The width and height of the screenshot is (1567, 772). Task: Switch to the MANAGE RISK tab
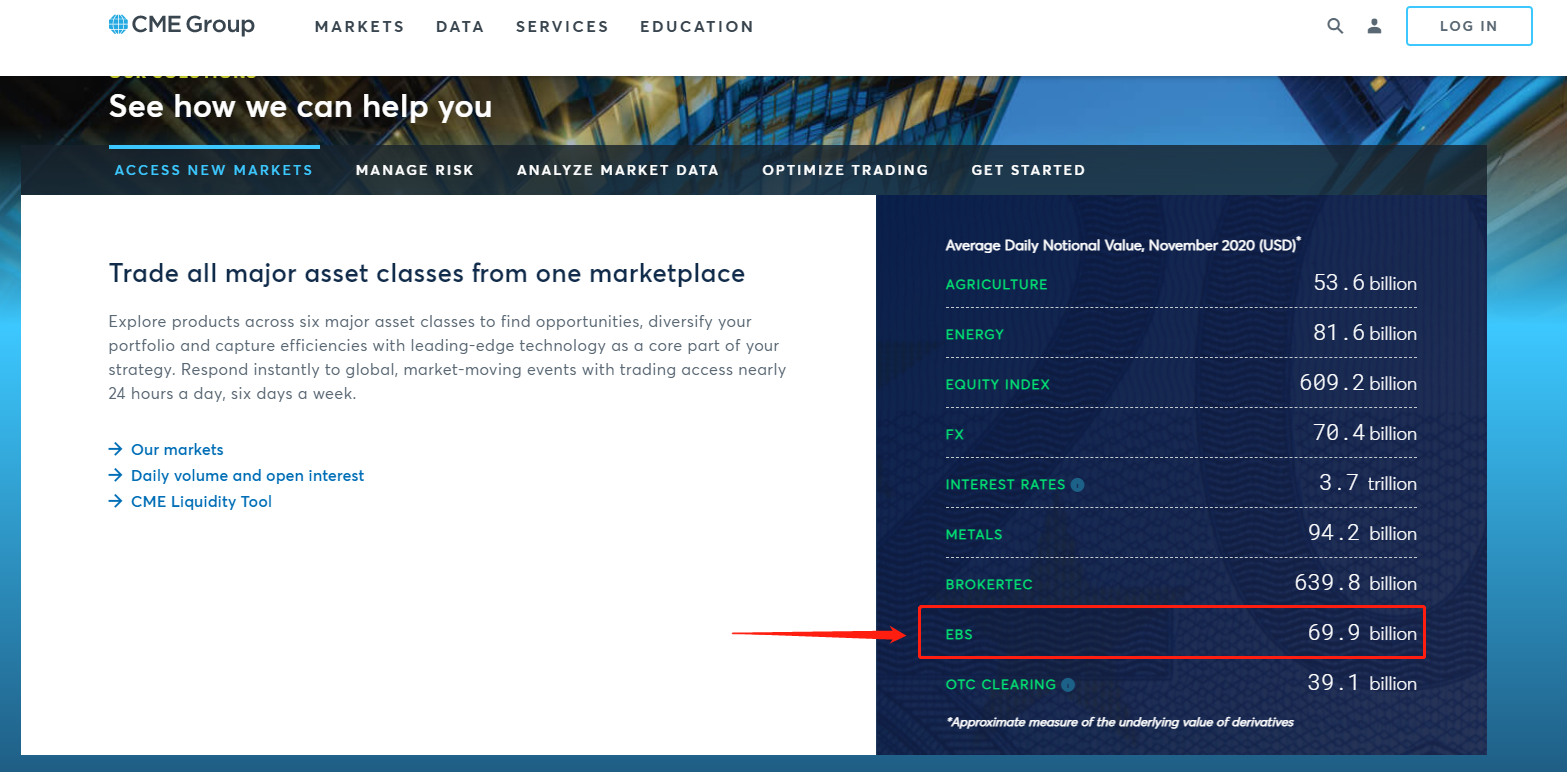[415, 170]
